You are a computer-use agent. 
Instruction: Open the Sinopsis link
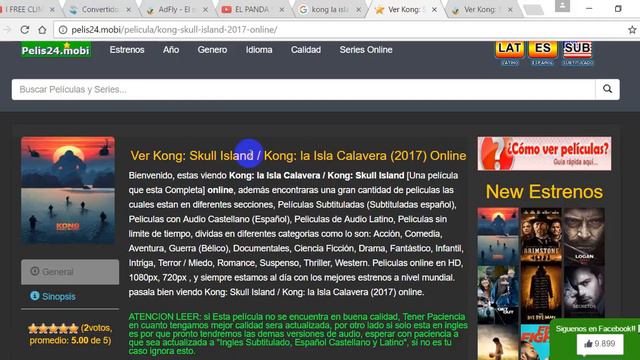tap(59, 296)
